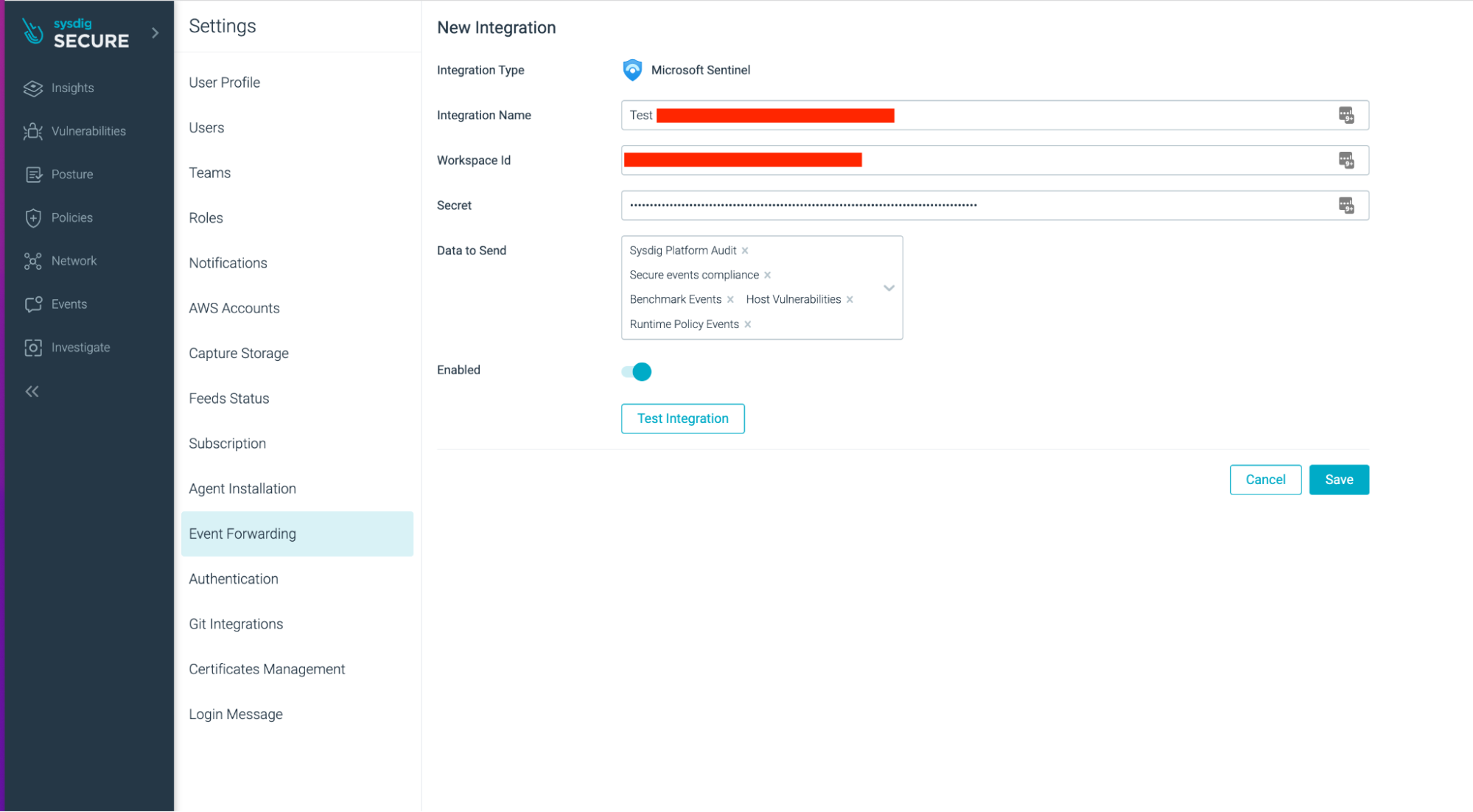Click the Save button

click(x=1339, y=479)
